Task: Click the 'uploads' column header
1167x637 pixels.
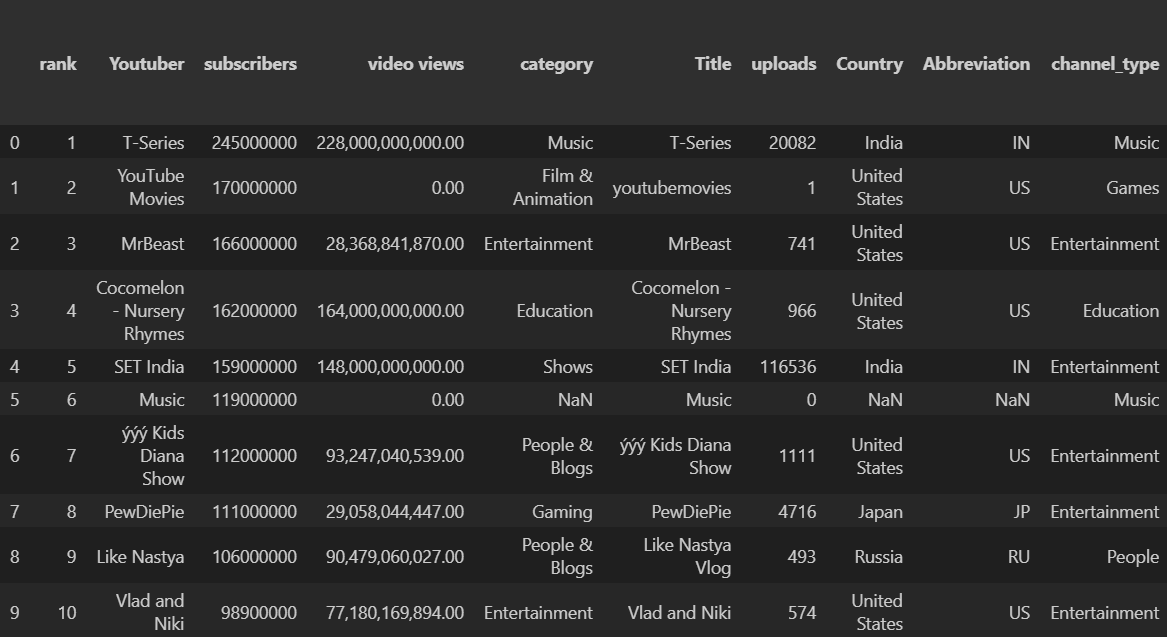Action: pyautogui.click(x=783, y=64)
